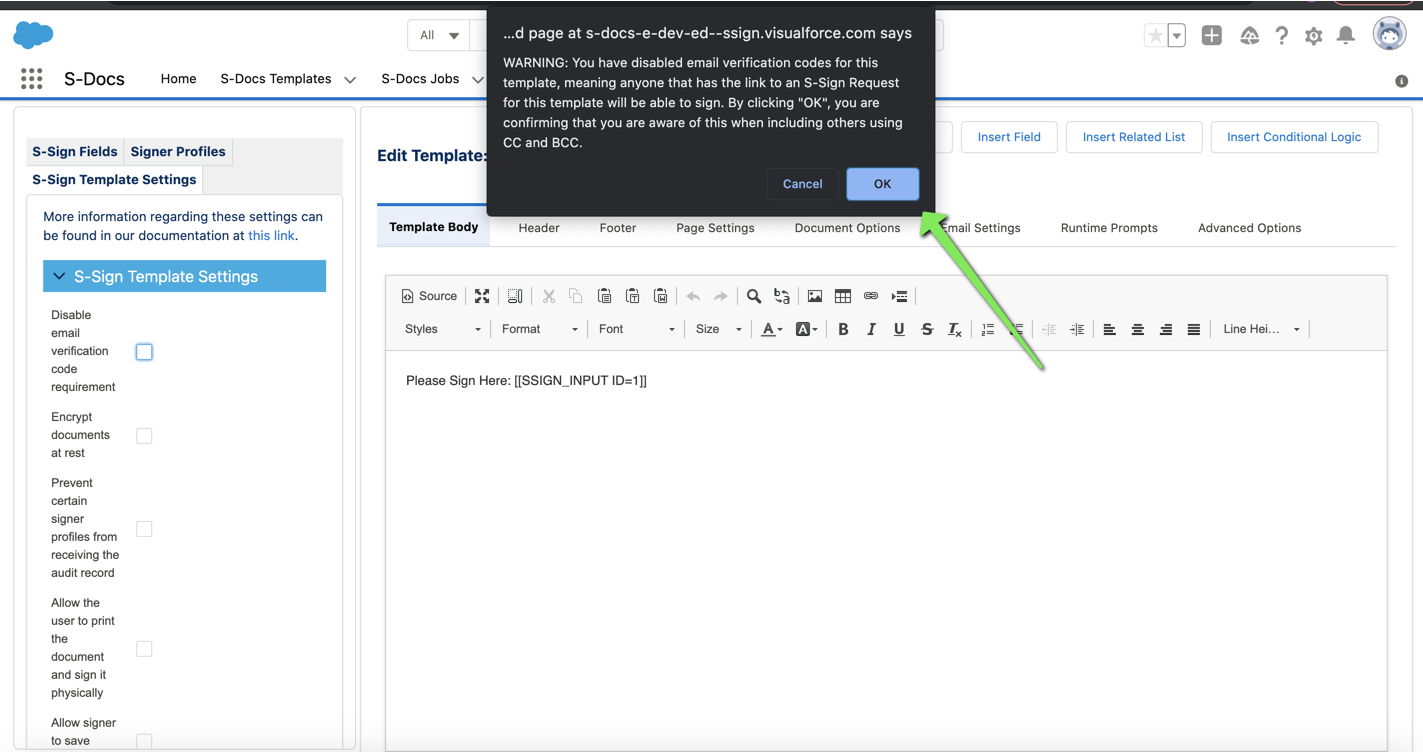The width and height of the screenshot is (1423, 752).
Task: Click OK in the warning dialog
Action: [x=882, y=184]
